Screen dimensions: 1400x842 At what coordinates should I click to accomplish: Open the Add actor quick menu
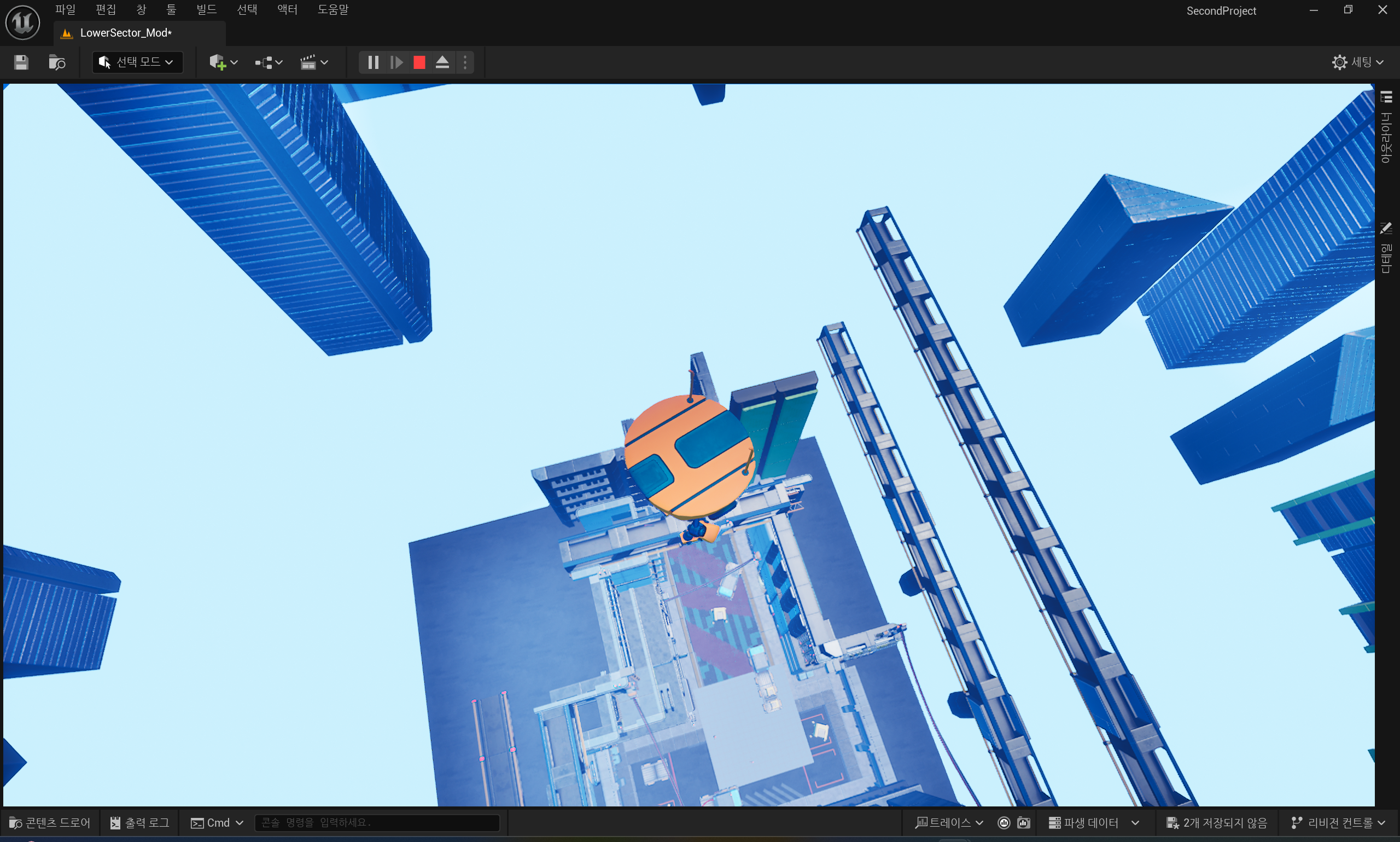click(x=223, y=62)
